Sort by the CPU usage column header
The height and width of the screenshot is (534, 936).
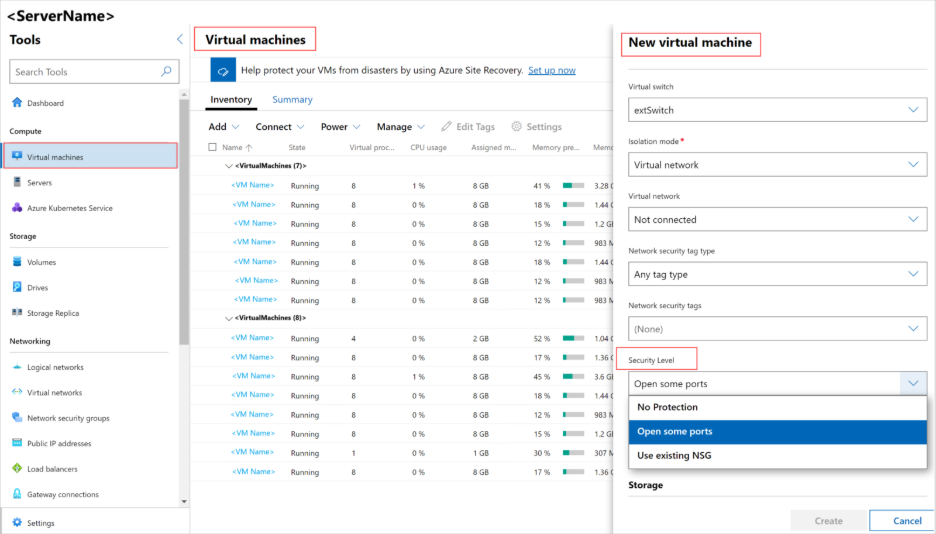(428, 147)
